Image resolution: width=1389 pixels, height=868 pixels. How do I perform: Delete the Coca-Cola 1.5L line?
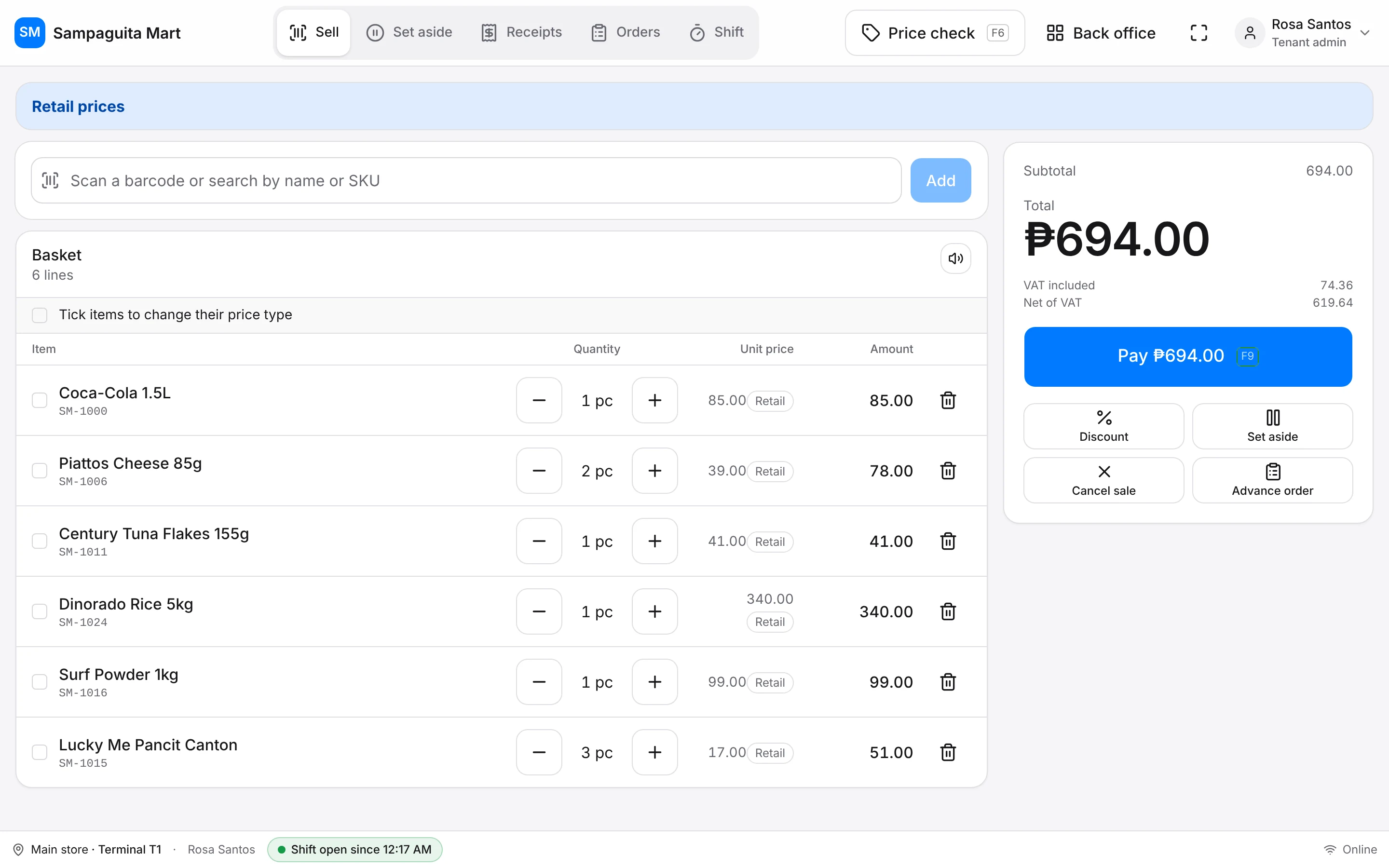click(x=948, y=400)
